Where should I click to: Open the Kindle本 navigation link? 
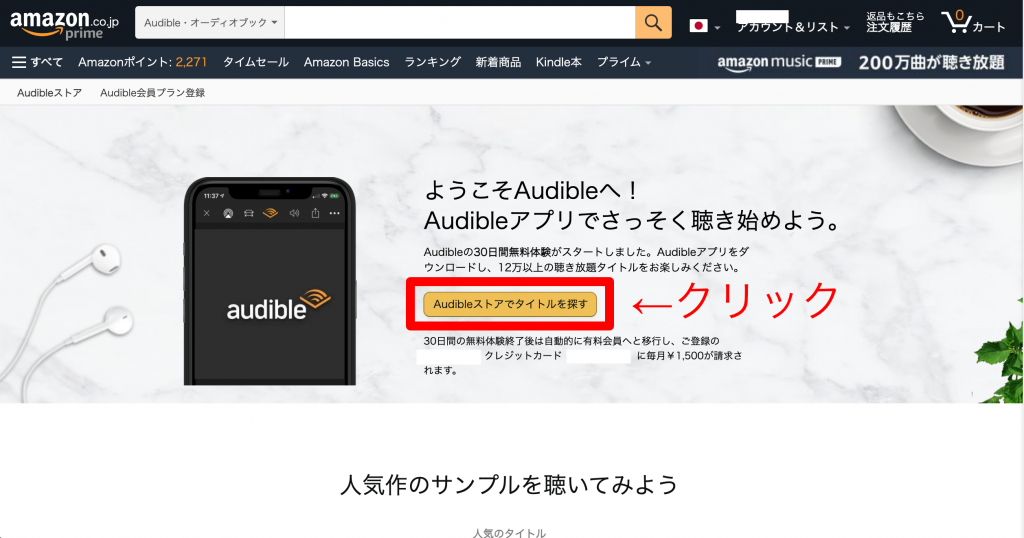[x=558, y=62]
